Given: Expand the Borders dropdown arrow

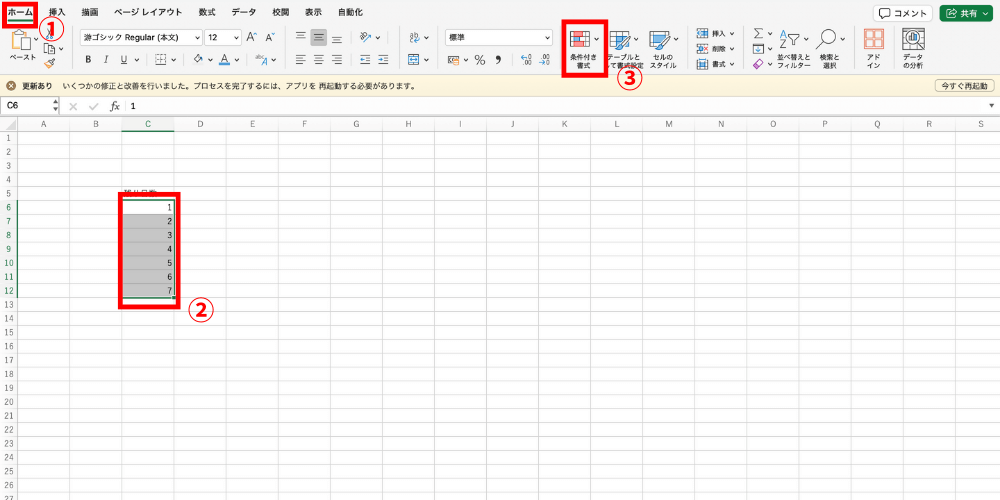Looking at the screenshot, I should click(175, 60).
